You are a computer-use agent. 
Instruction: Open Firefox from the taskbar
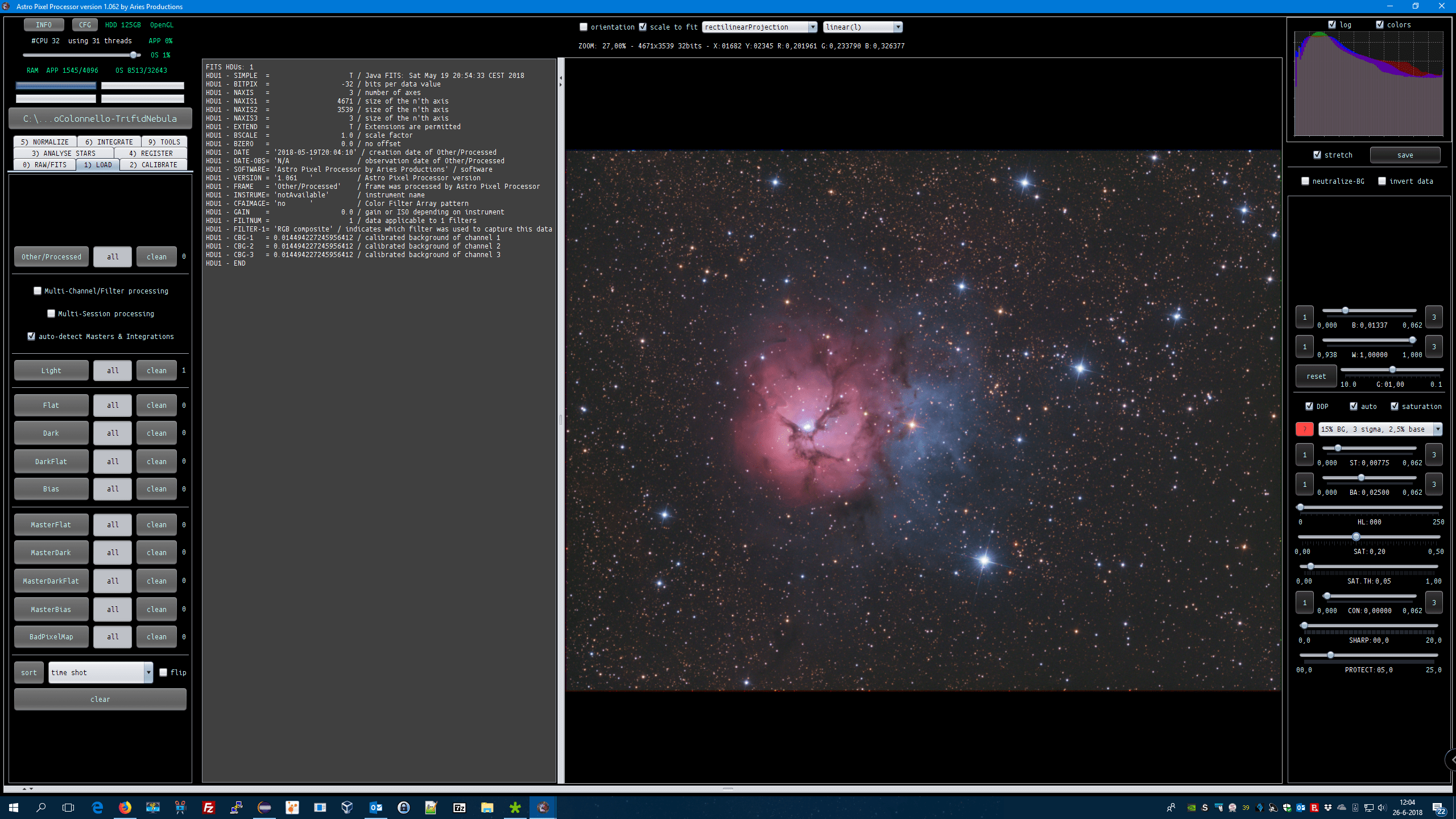125,807
